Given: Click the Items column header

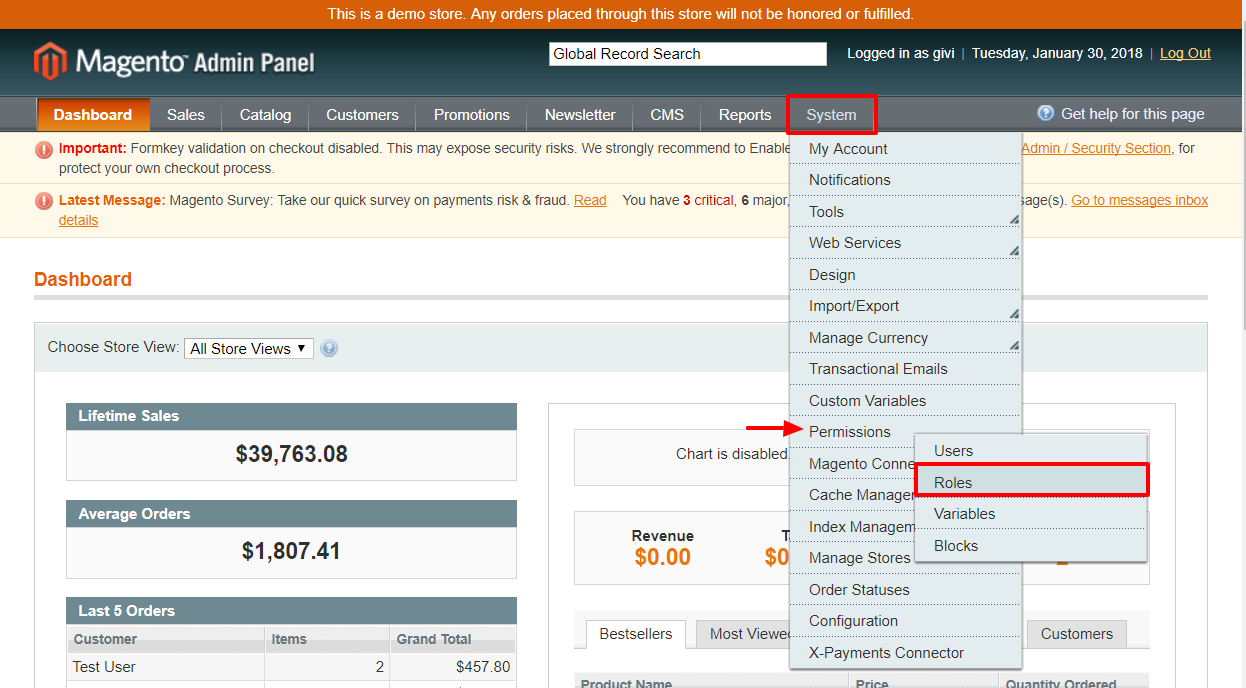Looking at the screenshot, I should click(x=327, y=639).
